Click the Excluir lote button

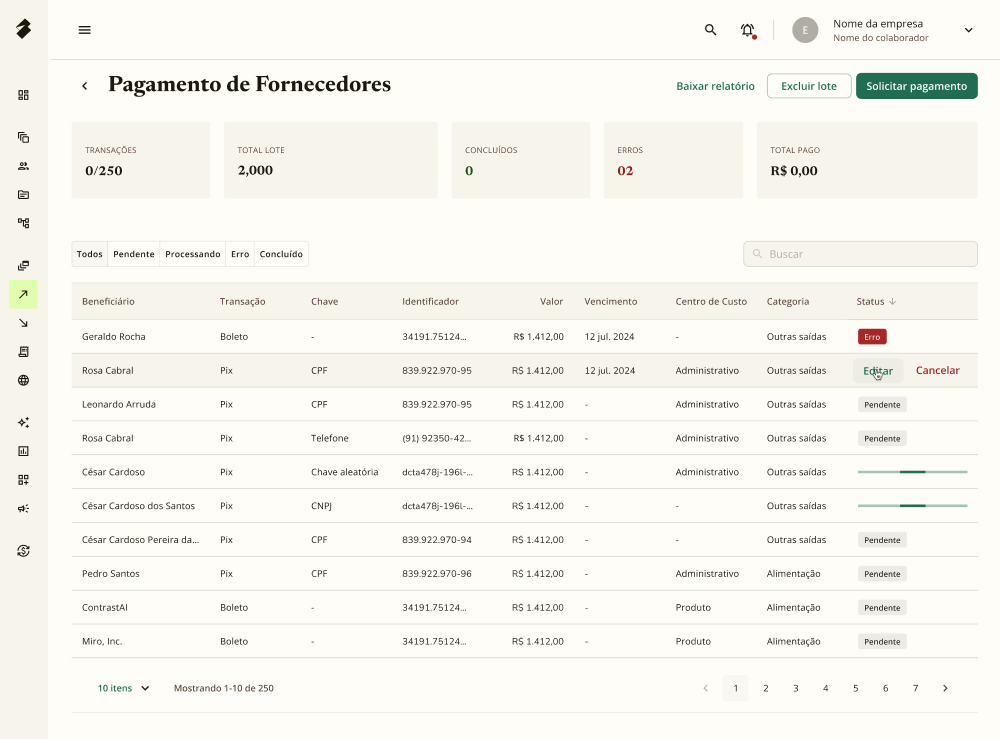click(x=809, y=86)
